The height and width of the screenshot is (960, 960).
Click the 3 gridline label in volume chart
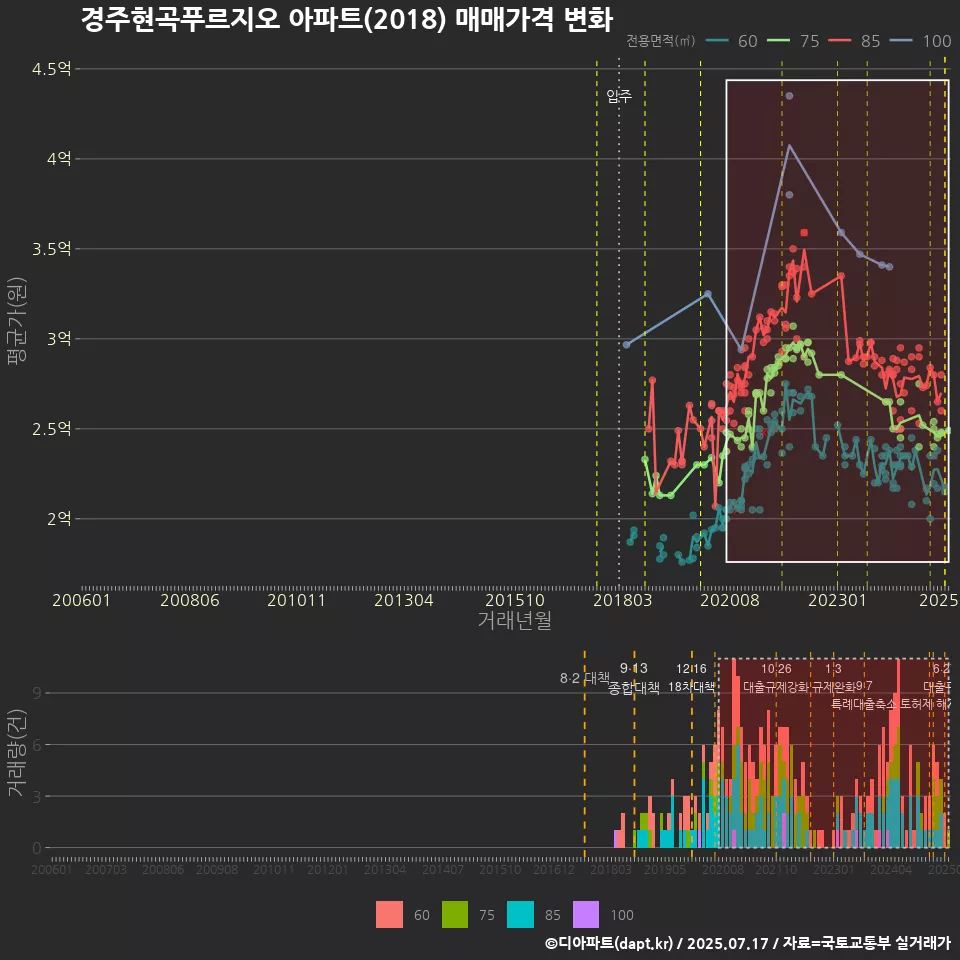pos(37,797)
